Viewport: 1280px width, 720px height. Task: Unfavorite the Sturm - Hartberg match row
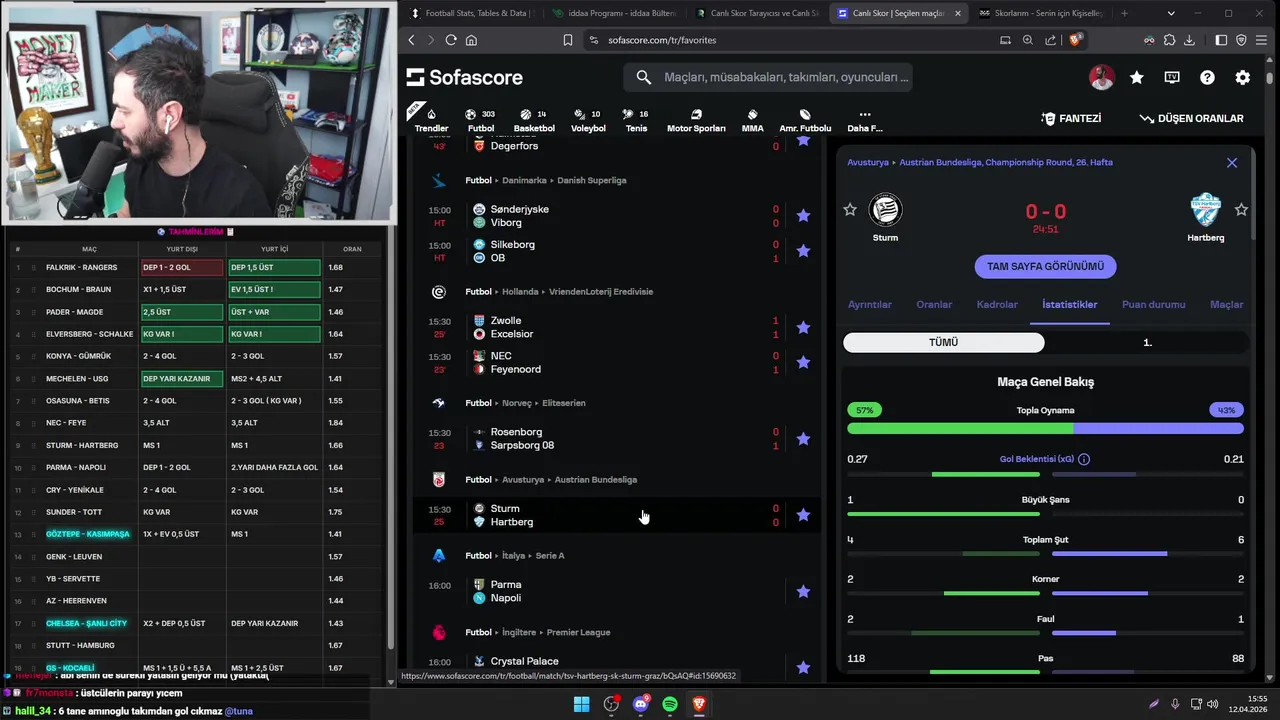pyautogui.click(x=803, y=515)
